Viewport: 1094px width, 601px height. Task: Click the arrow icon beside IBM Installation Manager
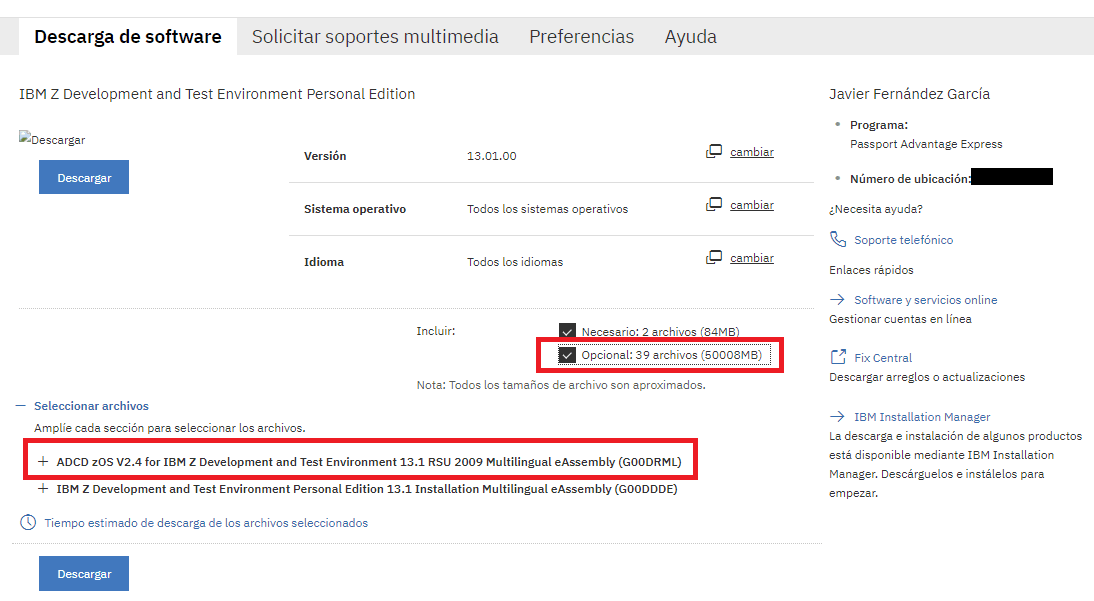coord(838,417)
